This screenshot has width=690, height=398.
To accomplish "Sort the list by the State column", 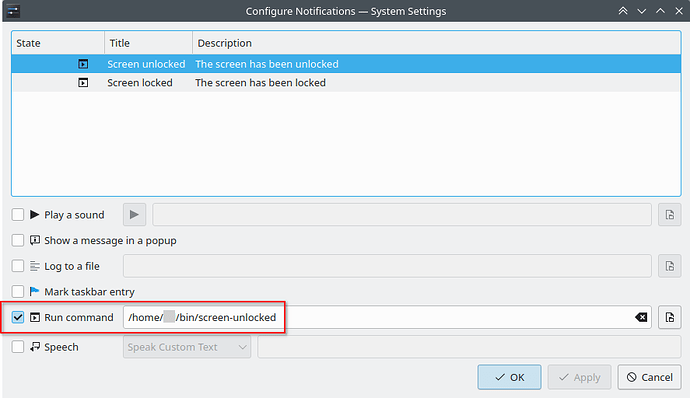I will click(58, 43).
